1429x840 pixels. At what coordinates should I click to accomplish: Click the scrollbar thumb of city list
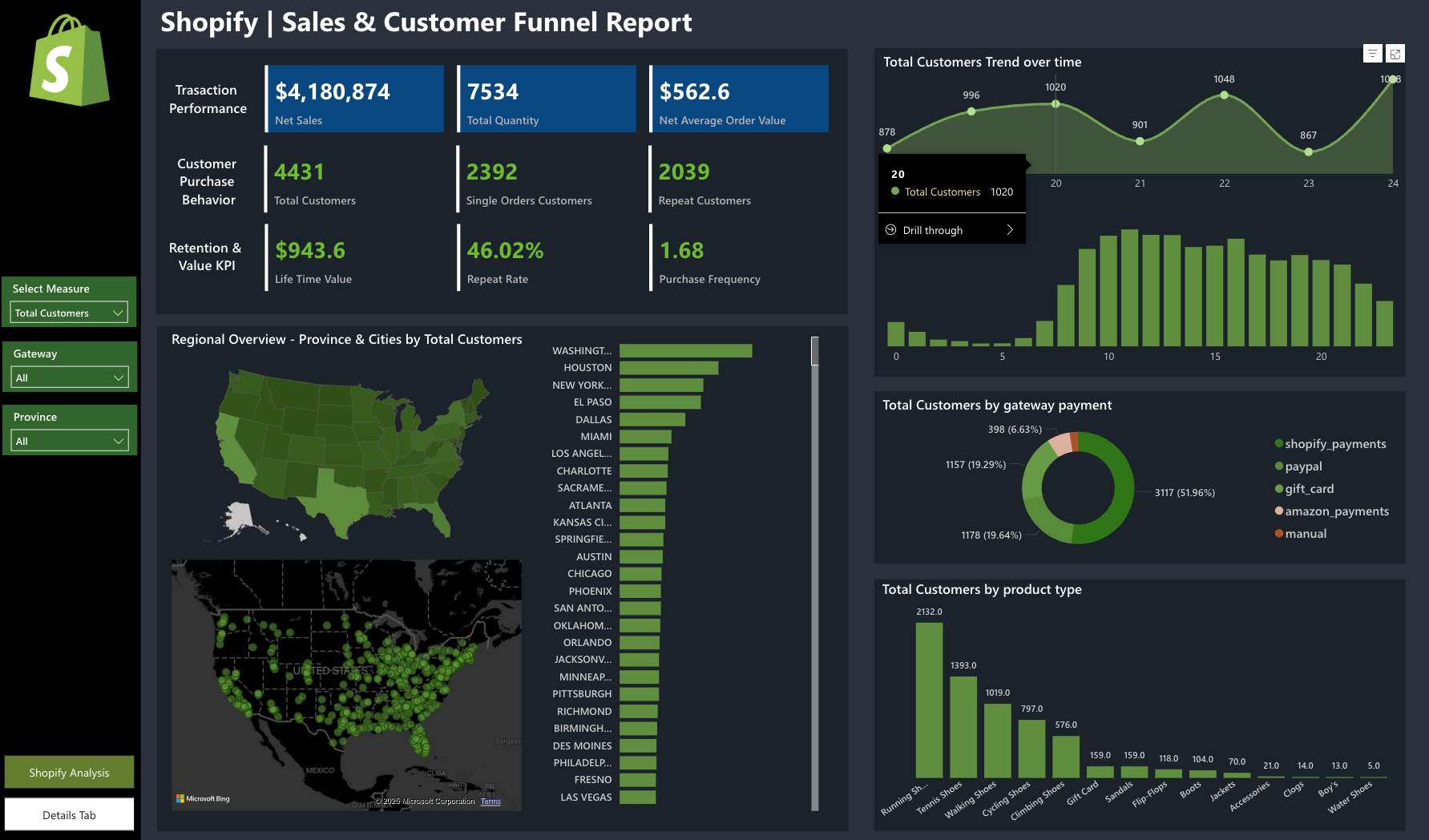click(815, 351)
